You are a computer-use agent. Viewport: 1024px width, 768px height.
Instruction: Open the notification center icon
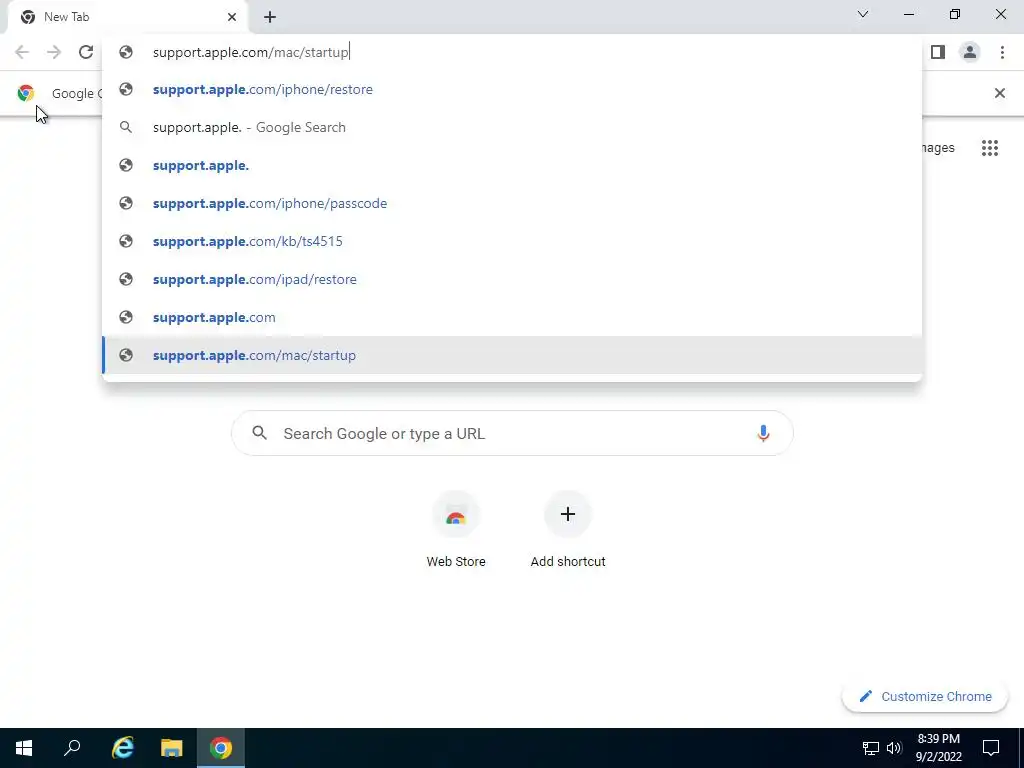point(991,748)
